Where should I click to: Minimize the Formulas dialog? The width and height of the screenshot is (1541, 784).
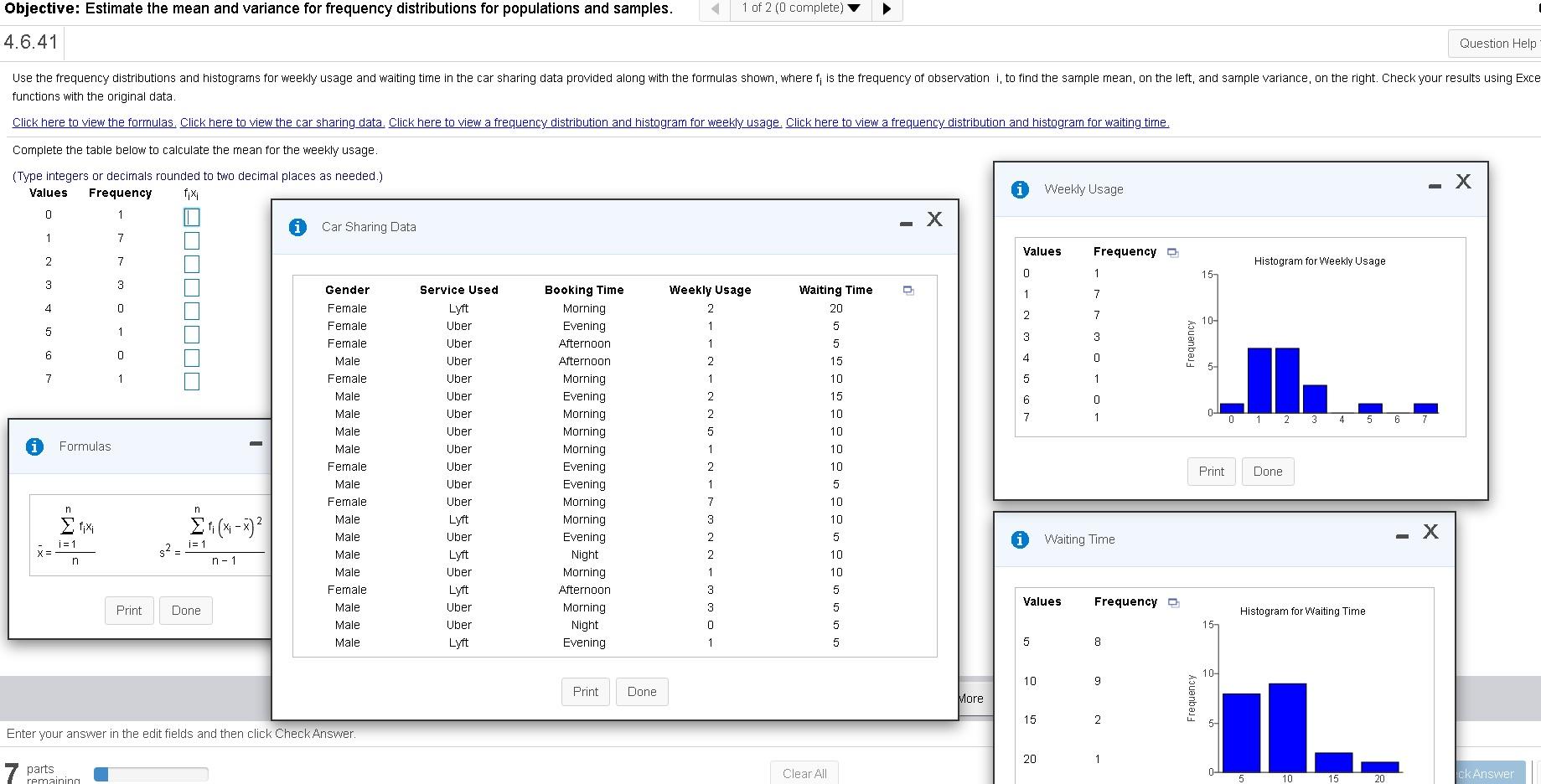pyautogui.click(x=256, y=443)
